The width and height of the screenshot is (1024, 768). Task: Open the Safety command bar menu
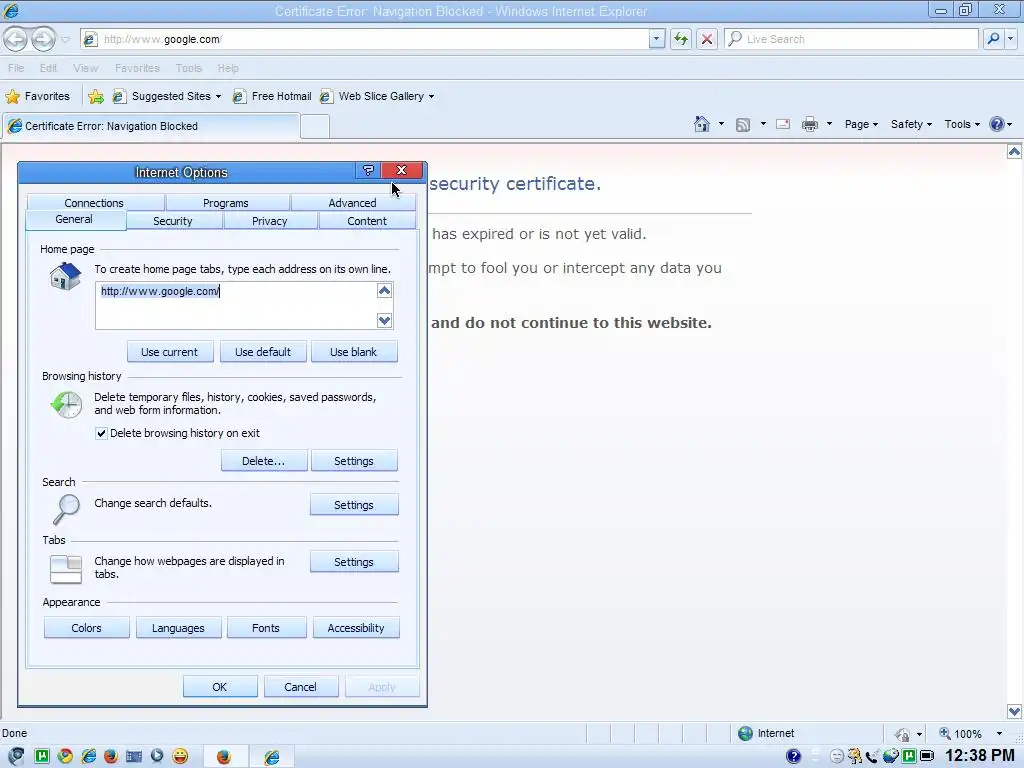click(x=911, y=124)
